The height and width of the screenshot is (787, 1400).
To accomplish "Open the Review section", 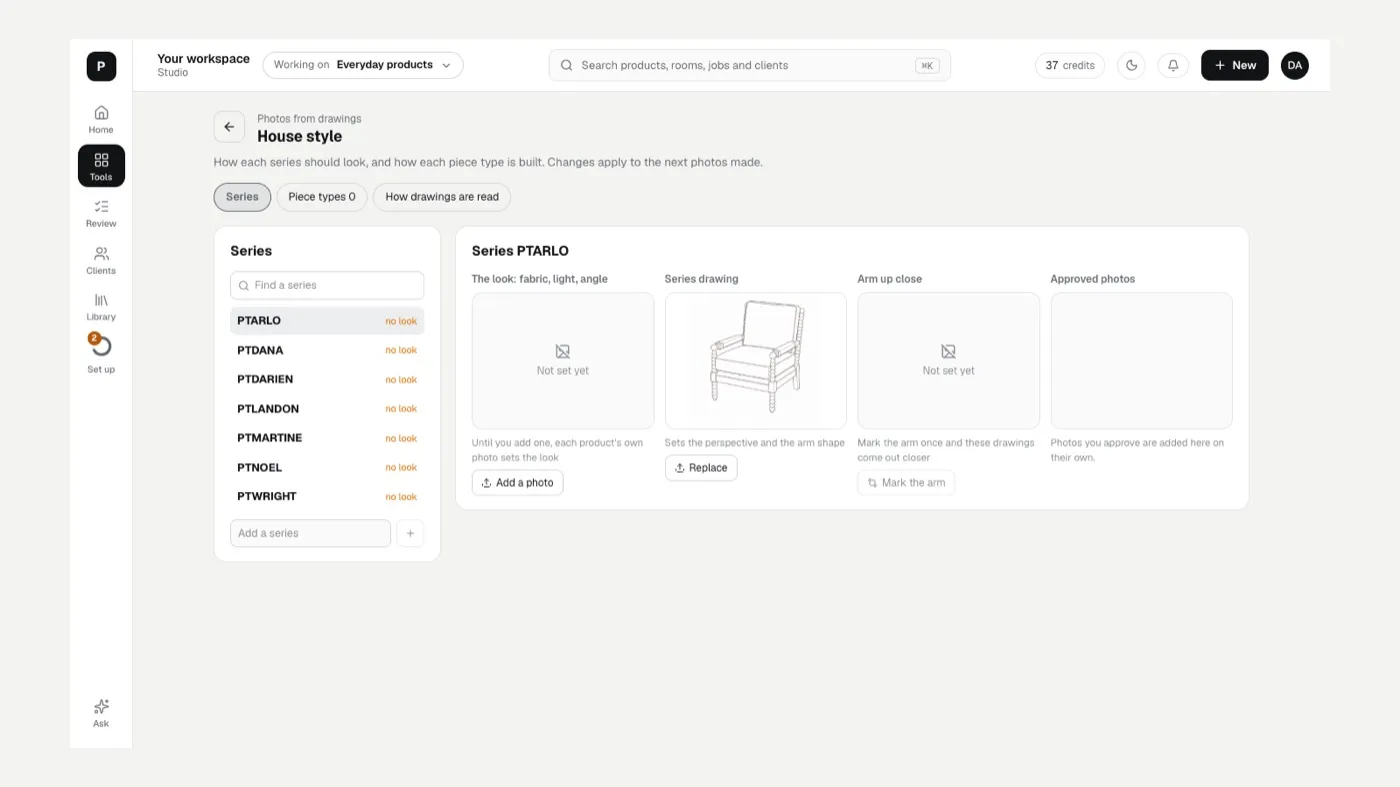I will tap(101, 213).
